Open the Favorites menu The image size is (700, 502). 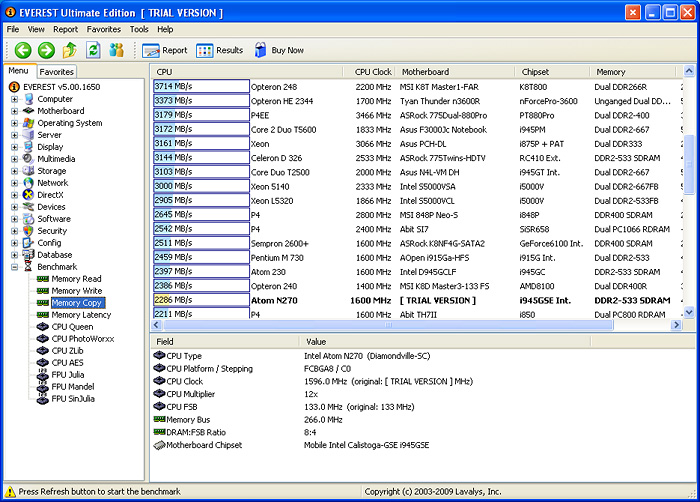(104, 29)
